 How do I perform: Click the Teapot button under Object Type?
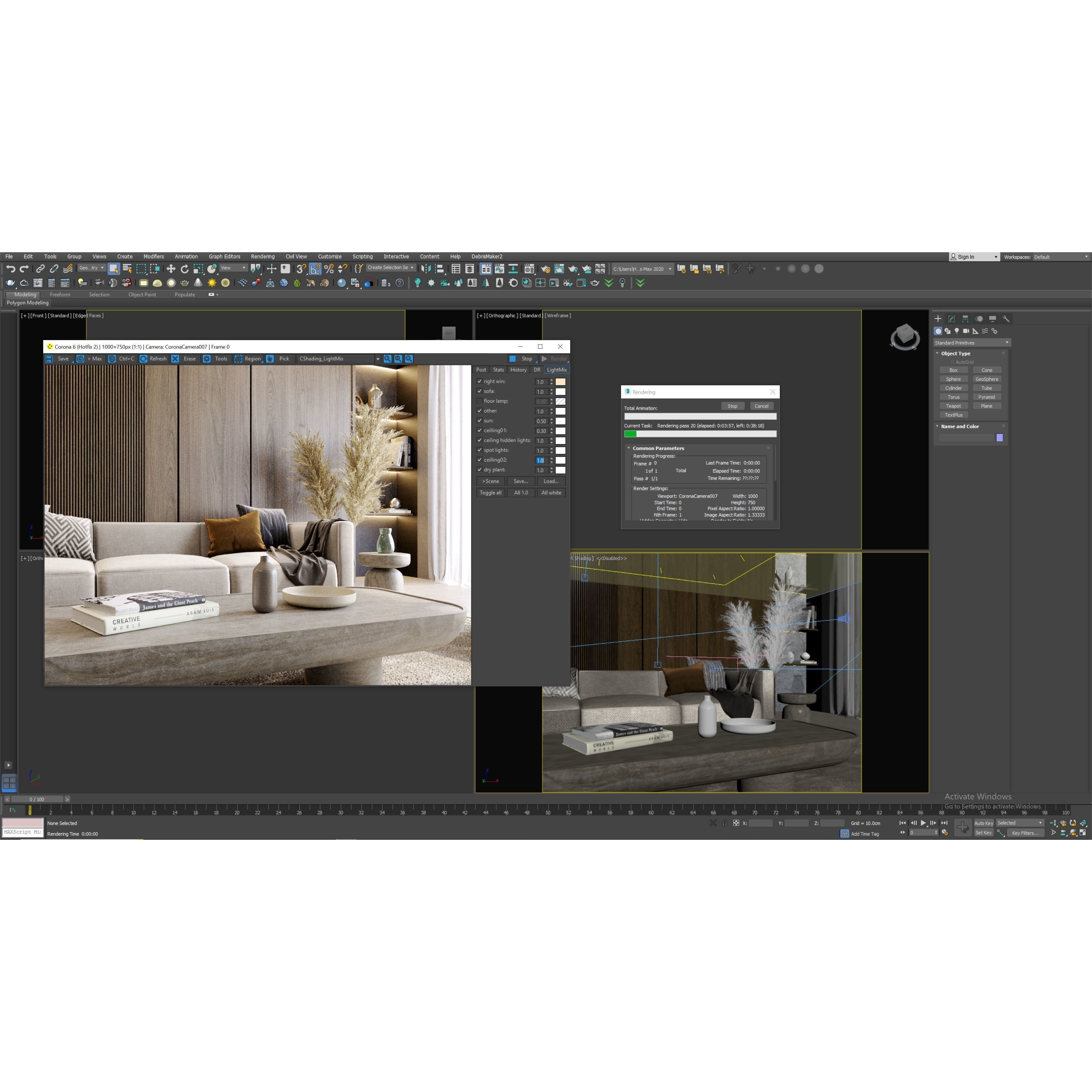pos(954,406)
